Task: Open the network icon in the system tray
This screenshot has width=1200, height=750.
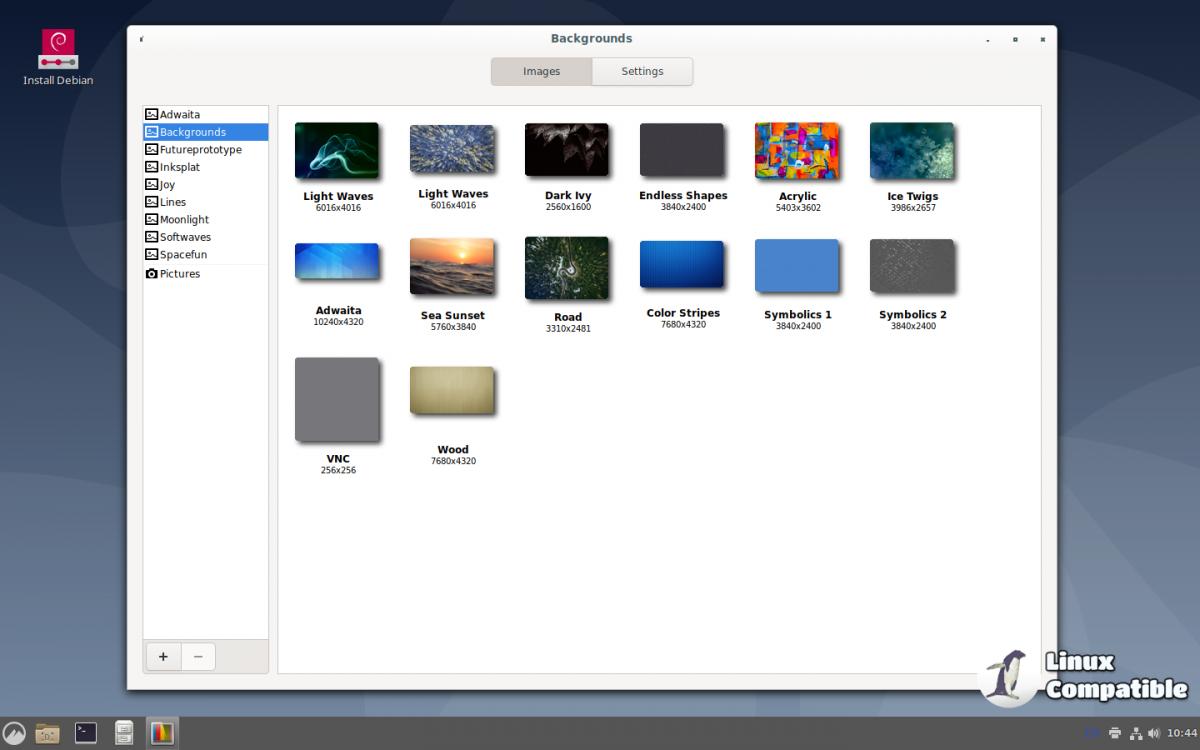Action: (x=1136, y=733)
